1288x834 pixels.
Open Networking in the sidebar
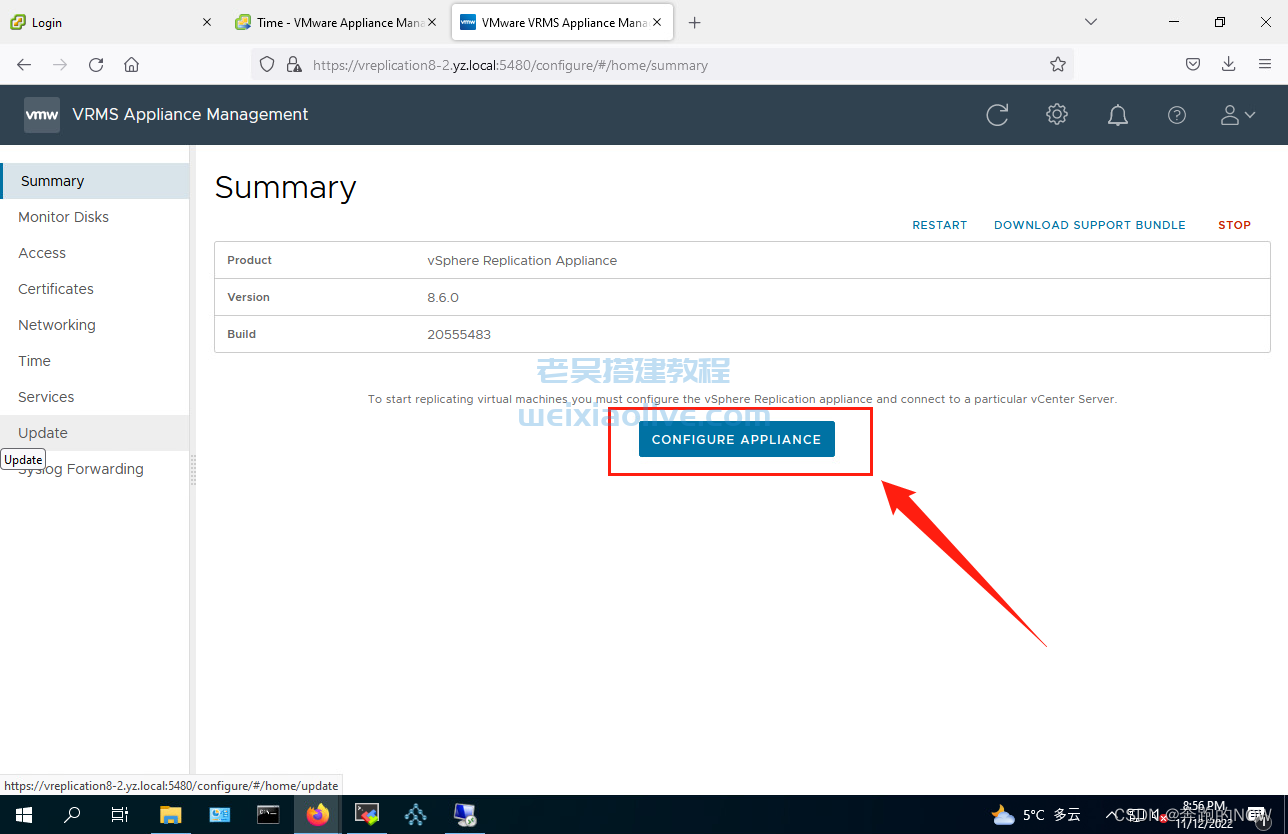pyautogui.click(x=95, y=325)
